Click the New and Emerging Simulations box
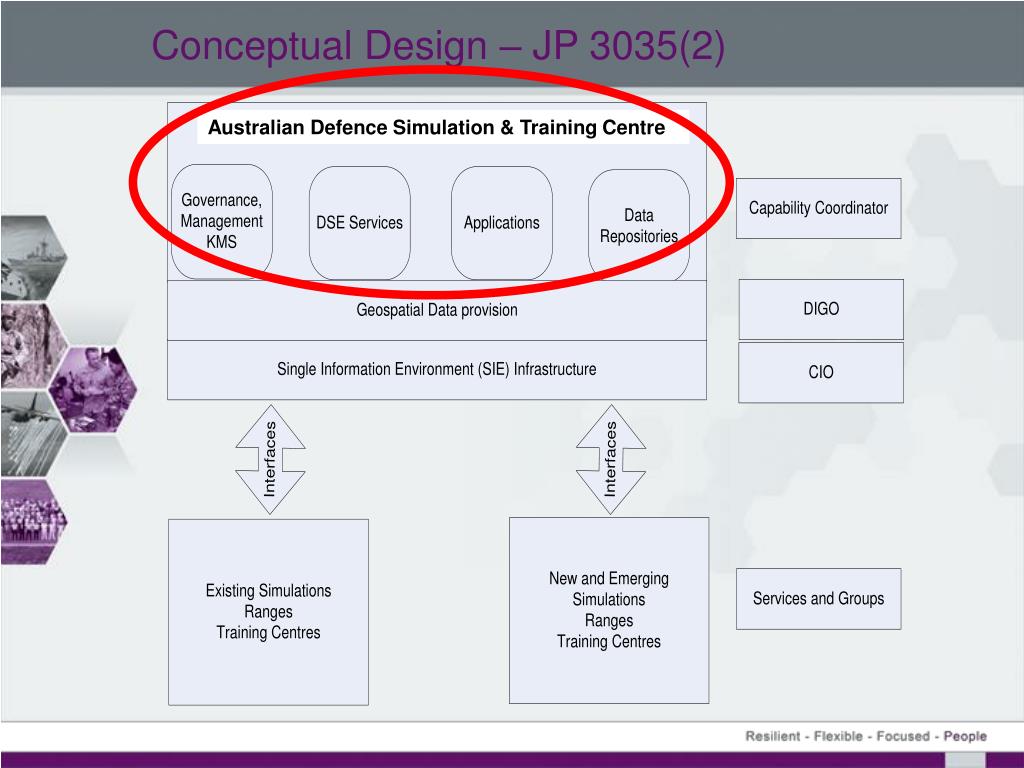 click(x=609, y=610)
